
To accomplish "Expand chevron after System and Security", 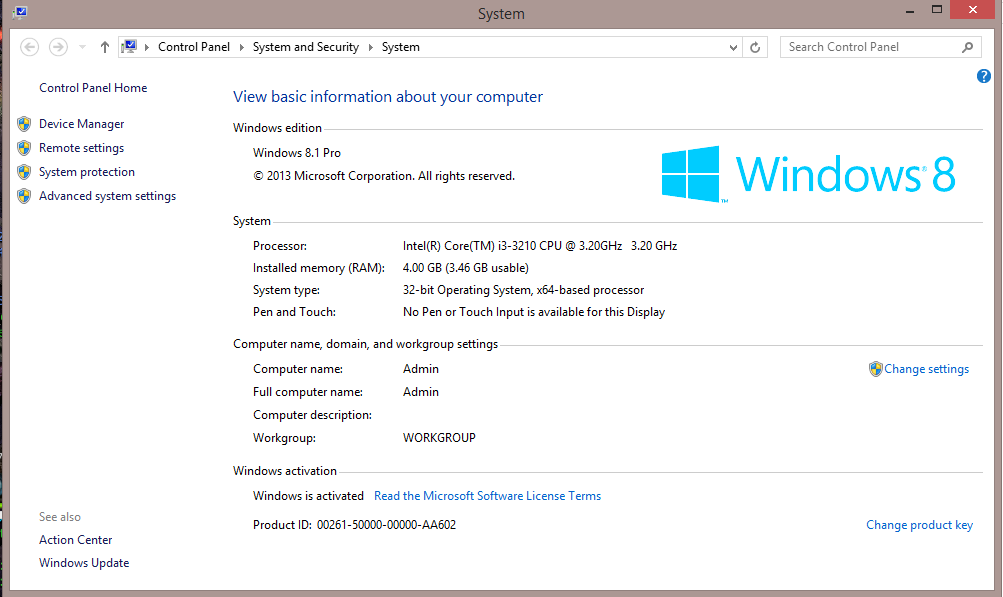I will coord(370,47).
